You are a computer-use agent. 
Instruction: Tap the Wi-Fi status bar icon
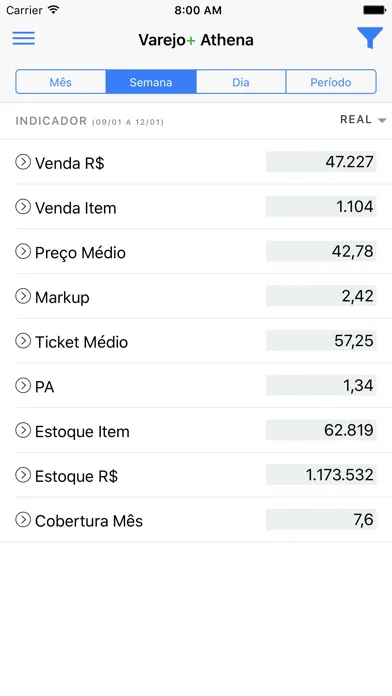pyautogui.click(x=54, y=9)
